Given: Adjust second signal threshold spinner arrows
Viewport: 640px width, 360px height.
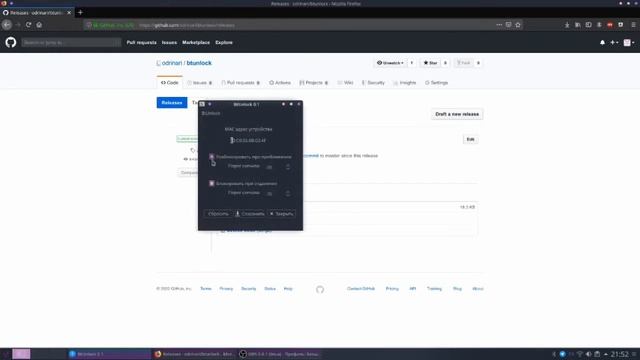Looking at the screenshot, I should [288, 193].
